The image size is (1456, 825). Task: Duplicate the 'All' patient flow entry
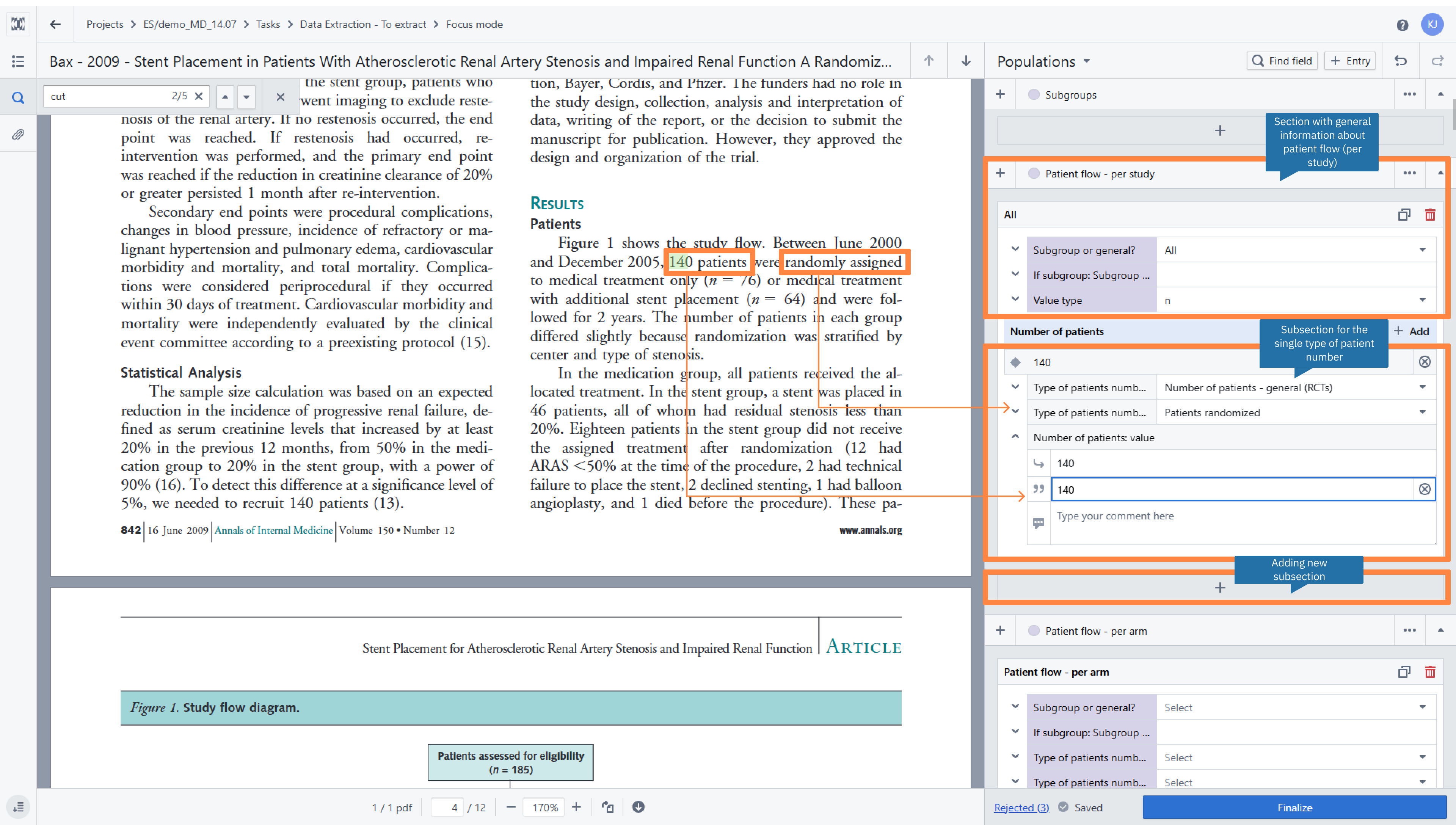point(1404,215)
